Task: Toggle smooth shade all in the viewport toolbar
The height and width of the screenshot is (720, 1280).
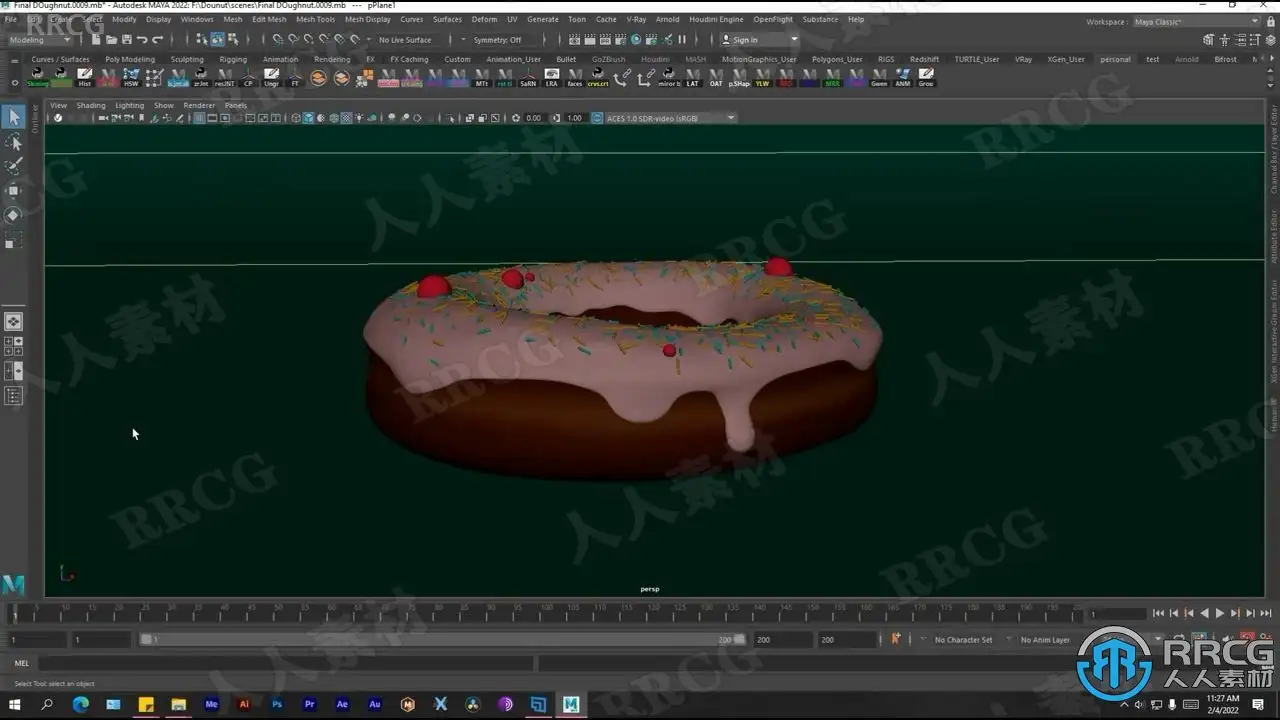Action: click(x=308, y=118)
